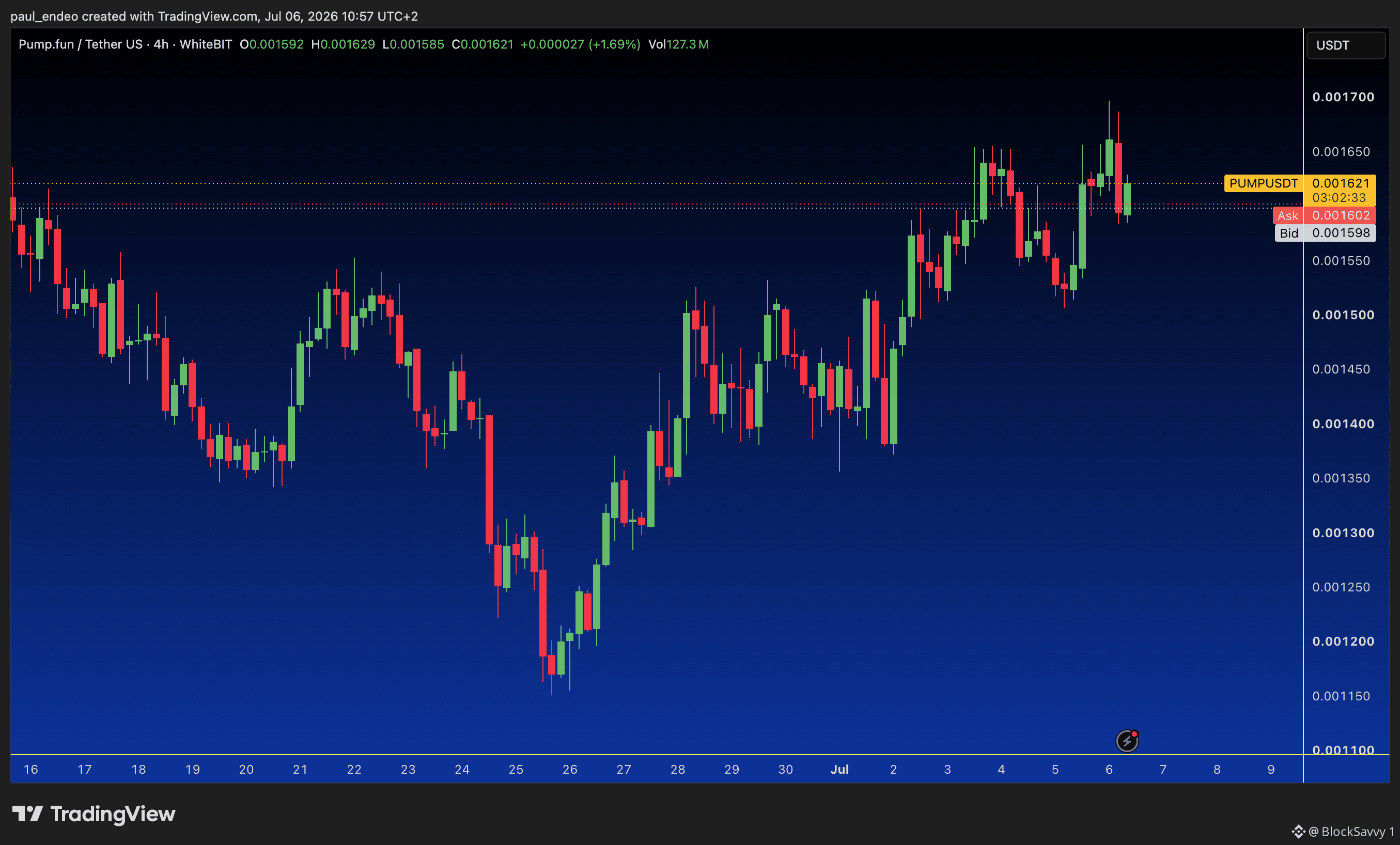Screen dimensions: 1400x845
Task: Click the 0.001200 price axis label
Action: click(x=1343, y=641)
